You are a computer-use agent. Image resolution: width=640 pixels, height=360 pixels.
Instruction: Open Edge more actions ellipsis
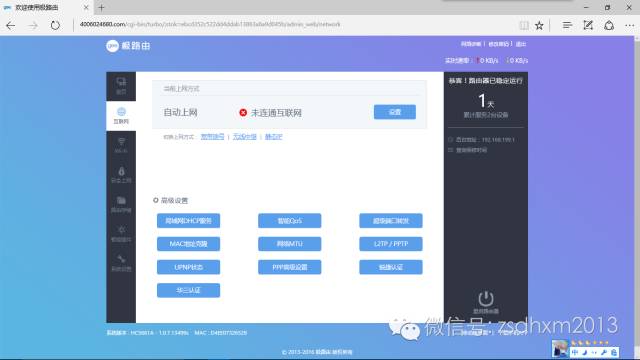click(x=629, y=25)
